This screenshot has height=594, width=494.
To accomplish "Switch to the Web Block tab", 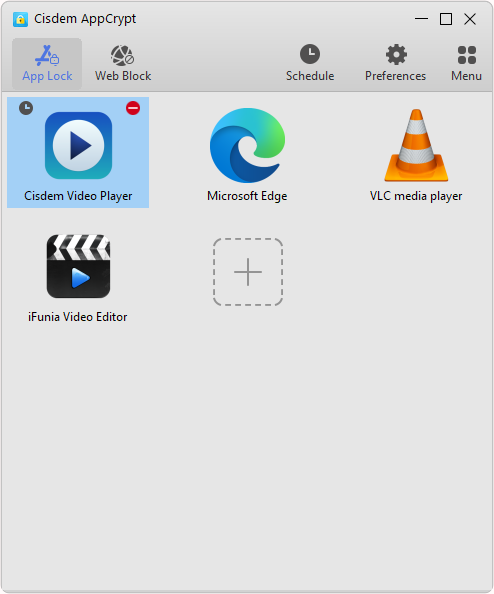I will tap(123, 64).
